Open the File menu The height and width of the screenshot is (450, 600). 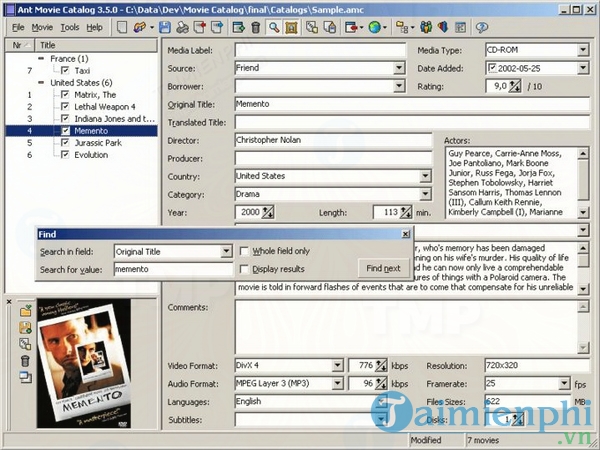[18, 28]
